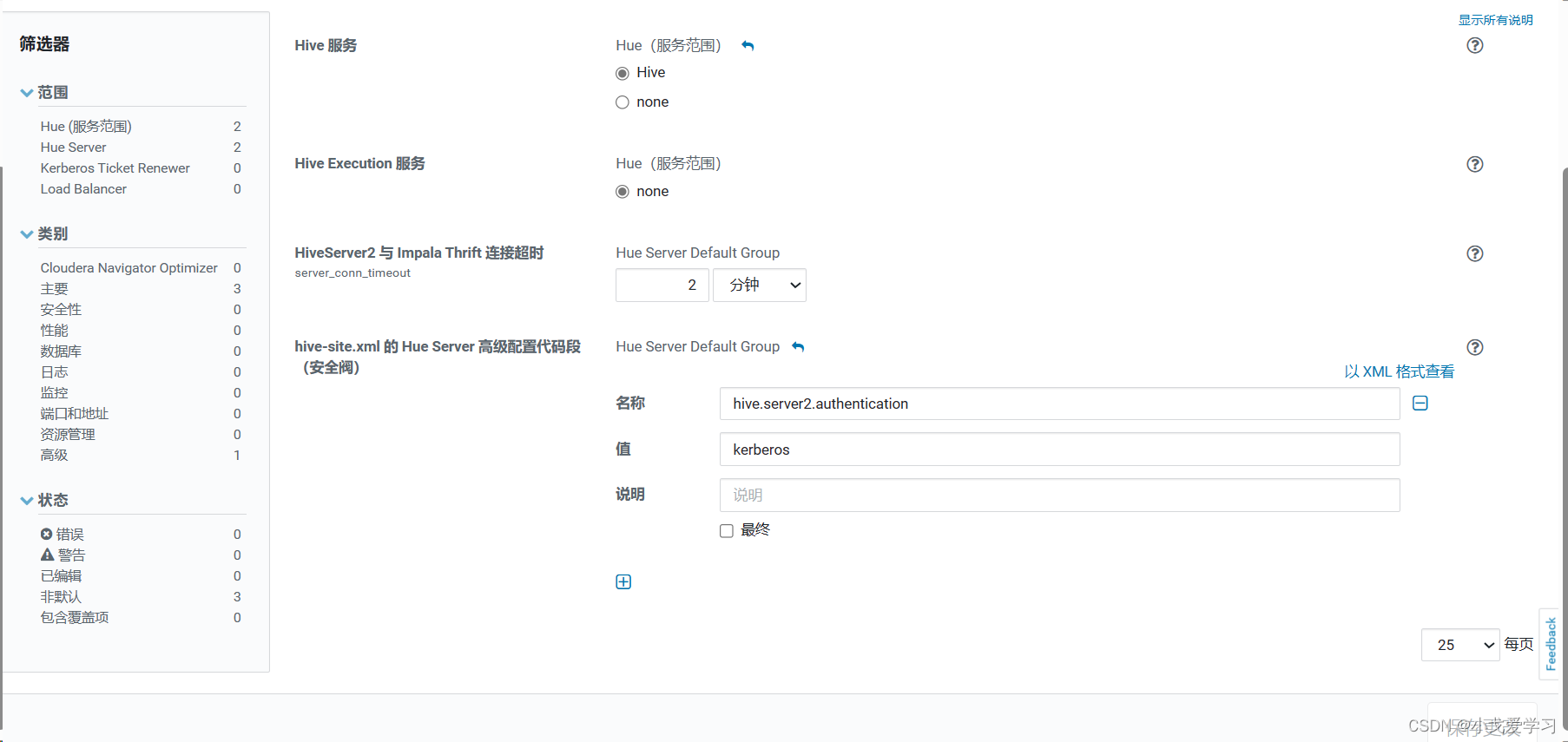Filter by 非默认 status

pos(61,597)
